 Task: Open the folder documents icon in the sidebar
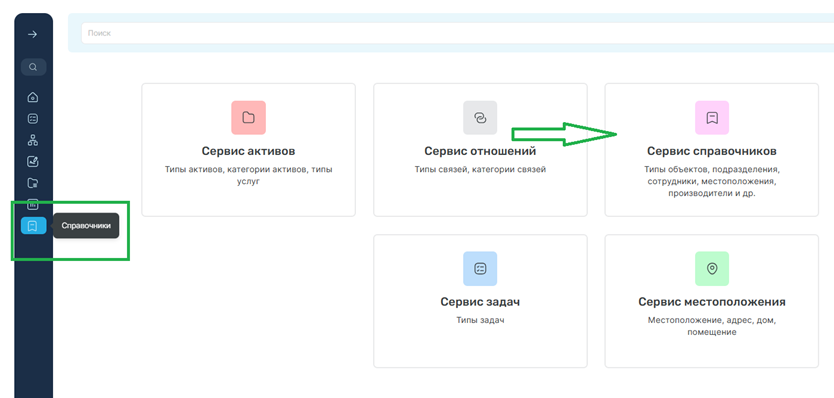[33, 183]
